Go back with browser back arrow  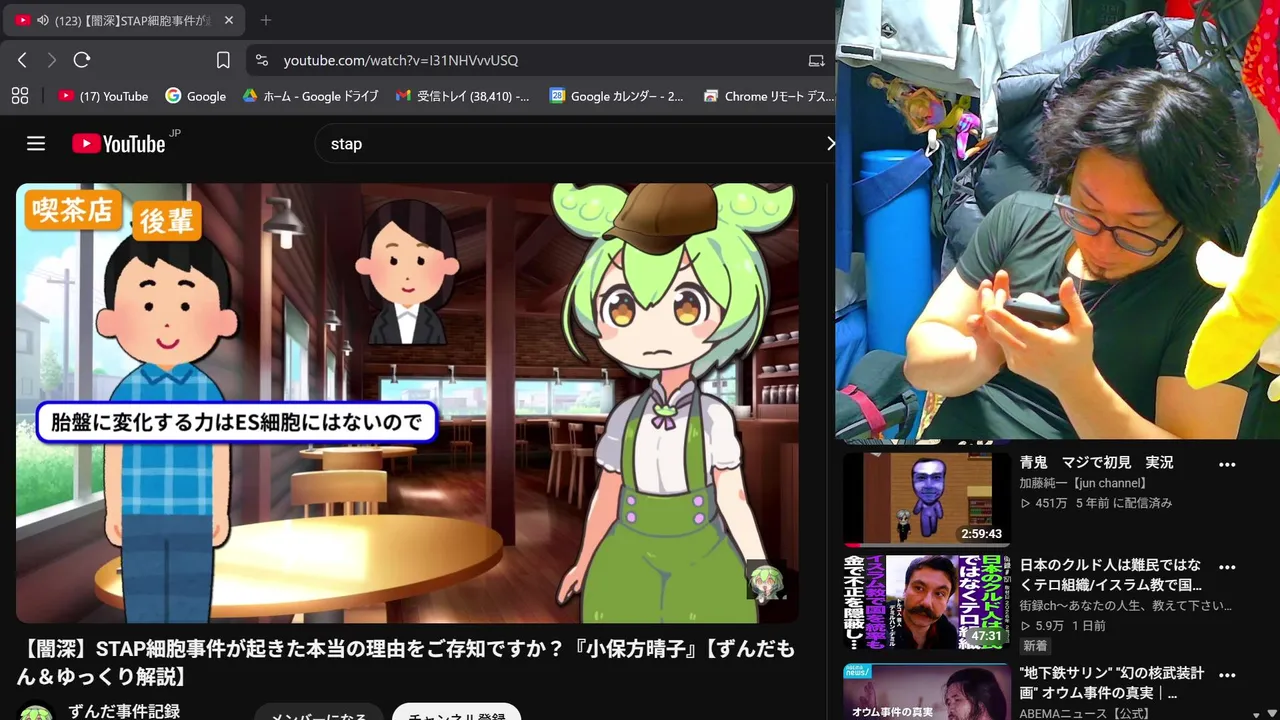(22, 60)
